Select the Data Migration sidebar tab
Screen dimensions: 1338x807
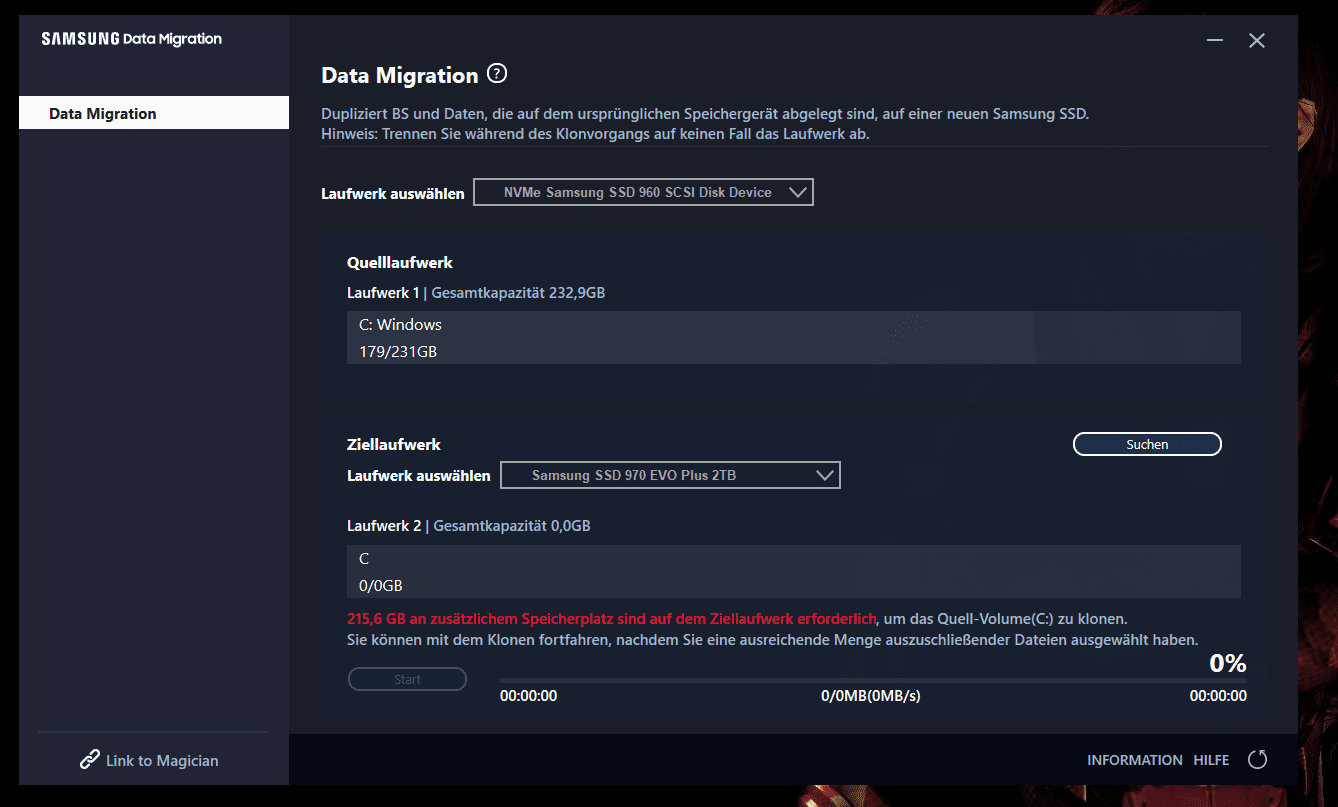click(x=154, y=113)
